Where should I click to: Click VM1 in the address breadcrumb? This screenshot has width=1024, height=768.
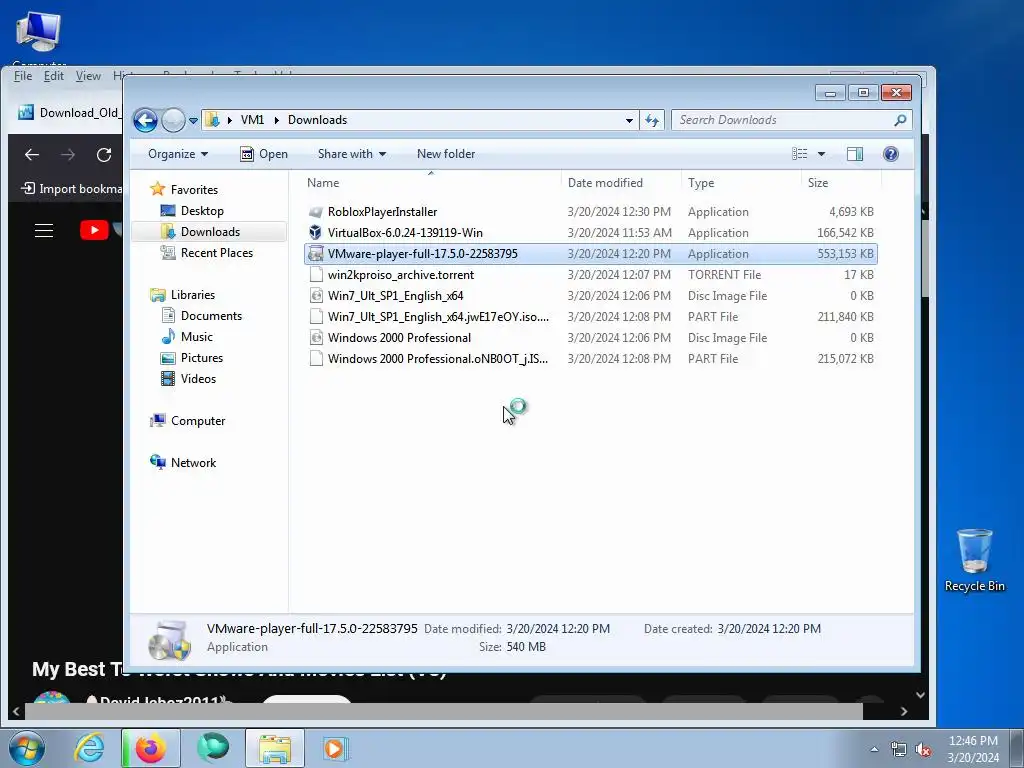click(252, 120)
